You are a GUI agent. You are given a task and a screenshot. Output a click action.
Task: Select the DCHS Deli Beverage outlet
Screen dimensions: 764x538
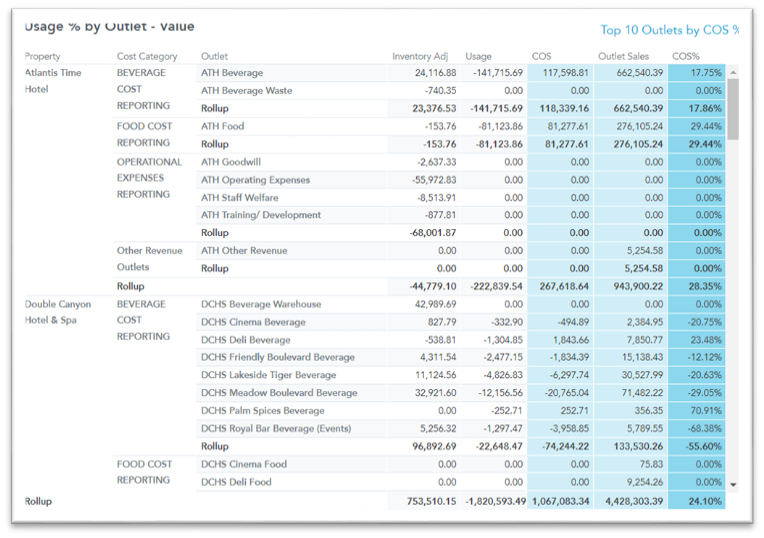pos(246,340)
